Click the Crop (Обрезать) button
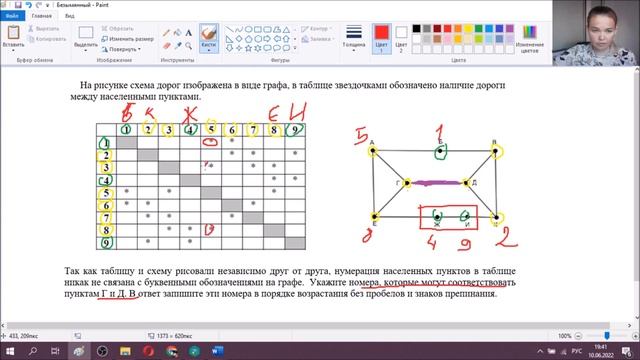The image size is (640, 360). pos(118,29)
